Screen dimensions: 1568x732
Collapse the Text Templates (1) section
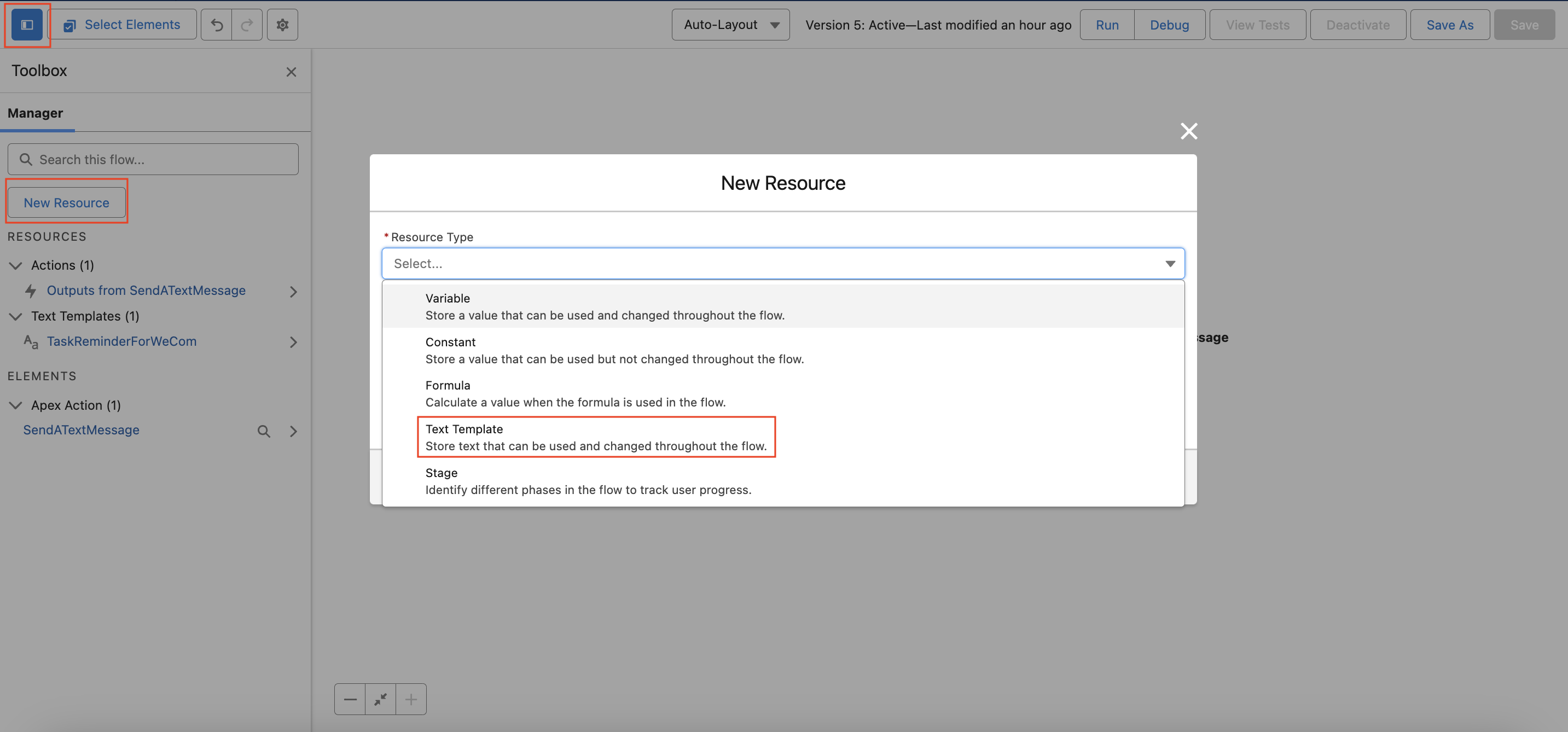pos(16,316)
